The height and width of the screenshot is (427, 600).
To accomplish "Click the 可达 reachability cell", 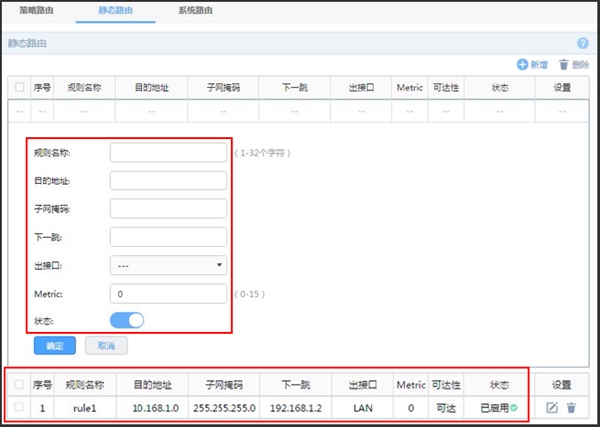I will [446, 408].
